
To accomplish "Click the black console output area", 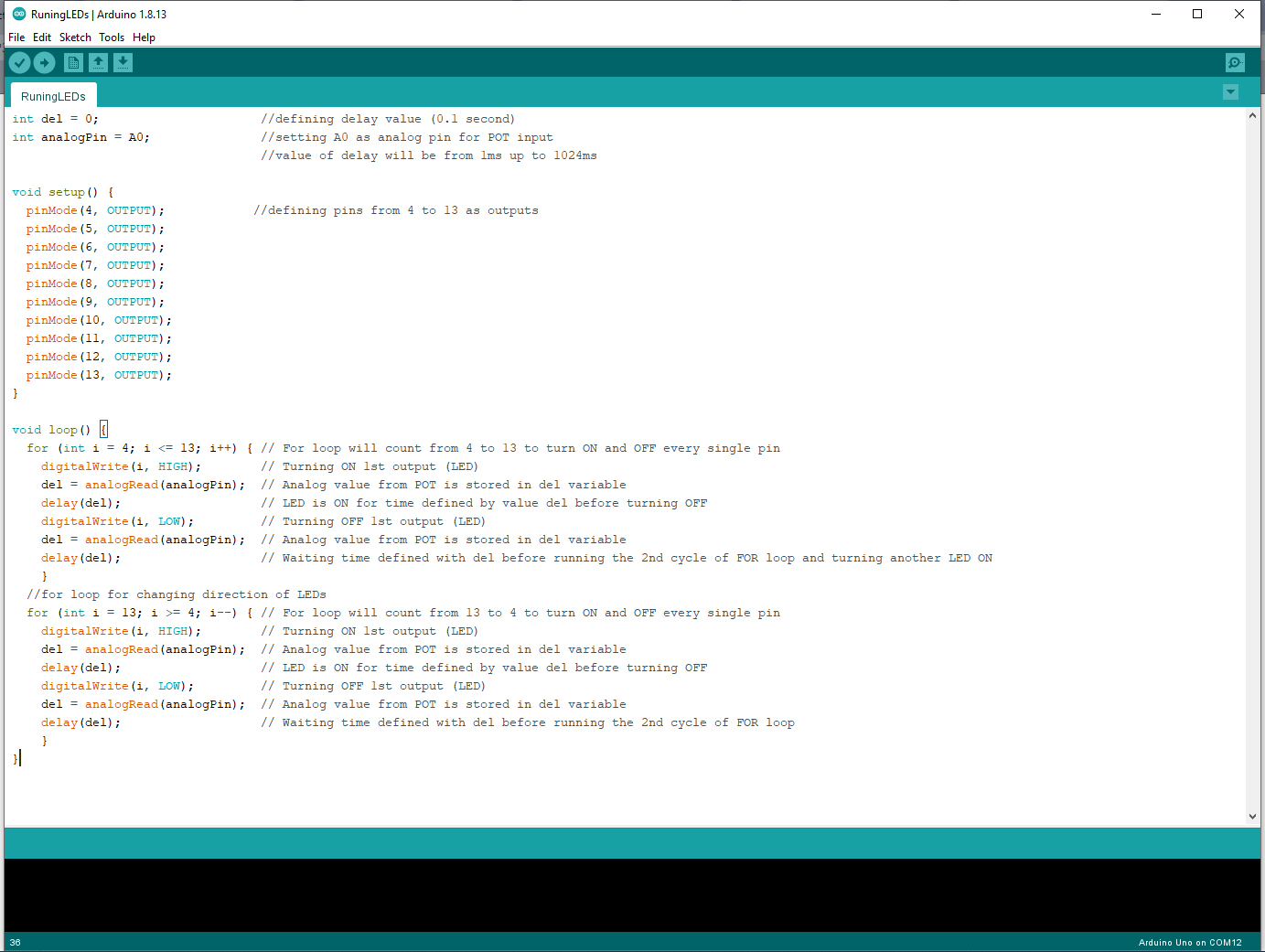I will pyautogui.click(x=632, y=895).
